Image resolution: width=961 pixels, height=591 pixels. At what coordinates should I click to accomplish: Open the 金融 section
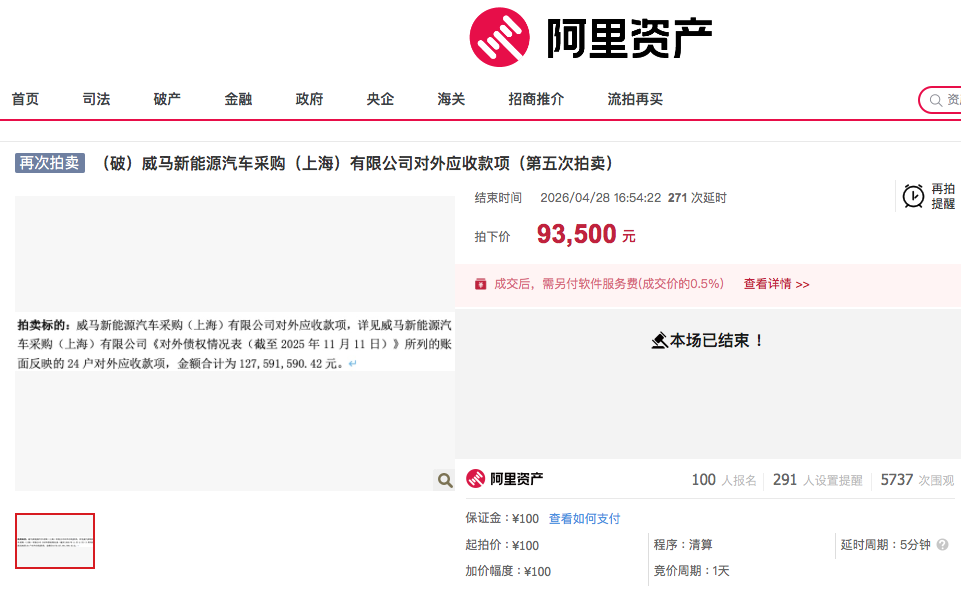(x=238, y=99)
